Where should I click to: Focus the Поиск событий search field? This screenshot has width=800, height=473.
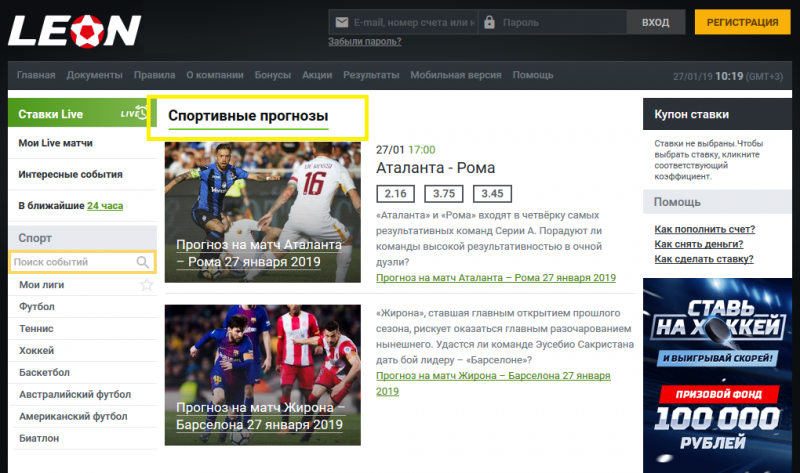(x=82, y=262)
